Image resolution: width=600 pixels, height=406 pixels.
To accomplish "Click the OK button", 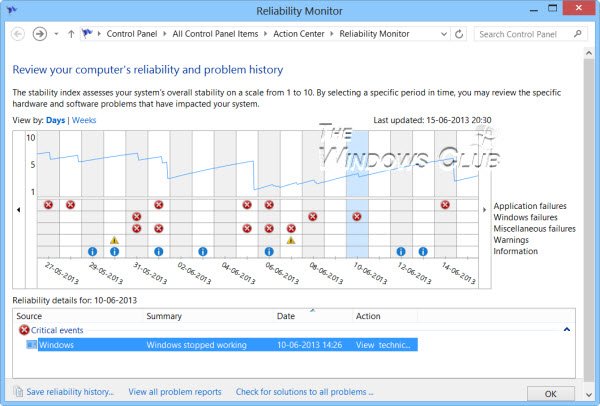I will click(x=551, y=394).
